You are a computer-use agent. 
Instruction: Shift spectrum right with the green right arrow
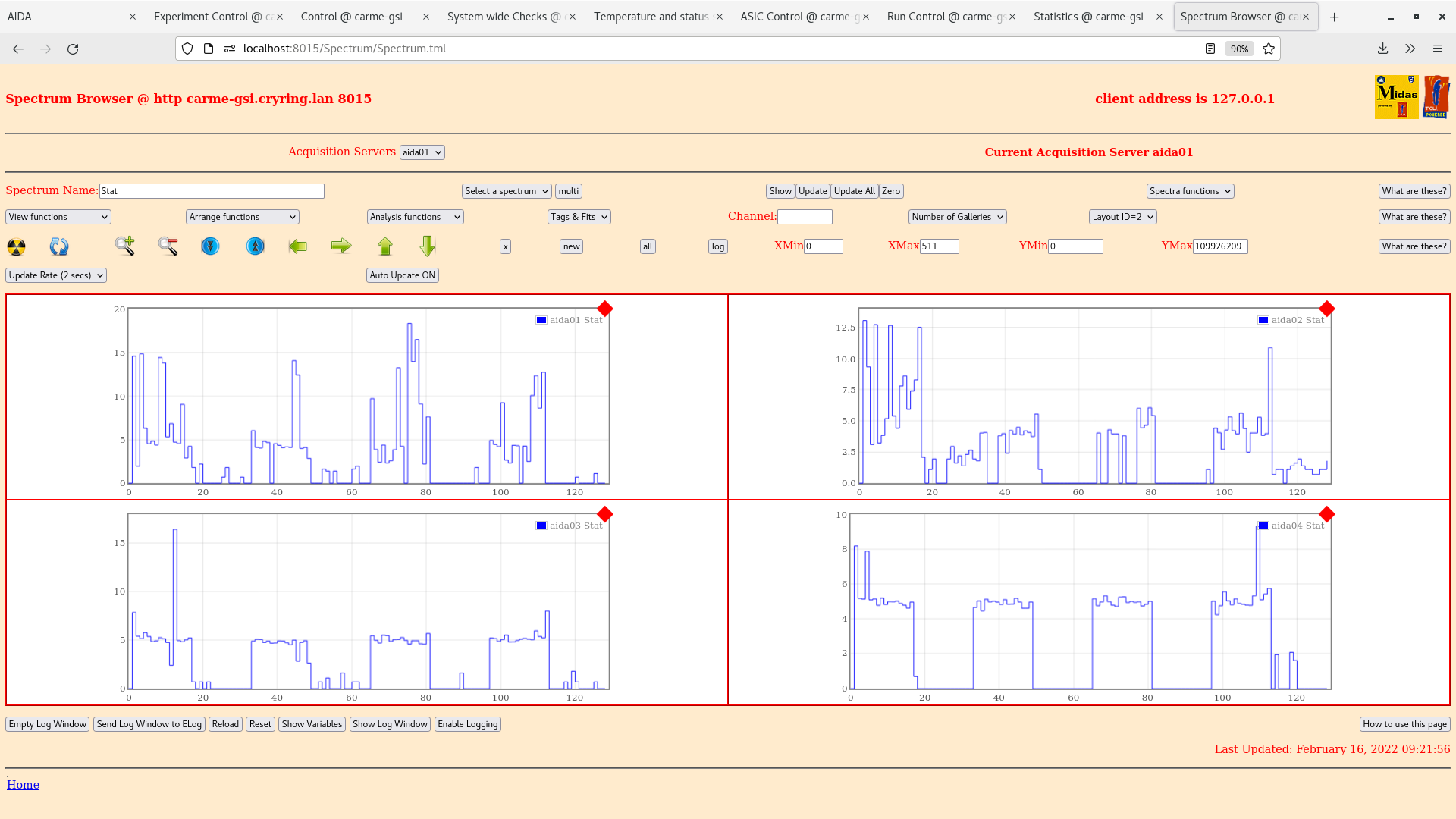coord(341,246)
